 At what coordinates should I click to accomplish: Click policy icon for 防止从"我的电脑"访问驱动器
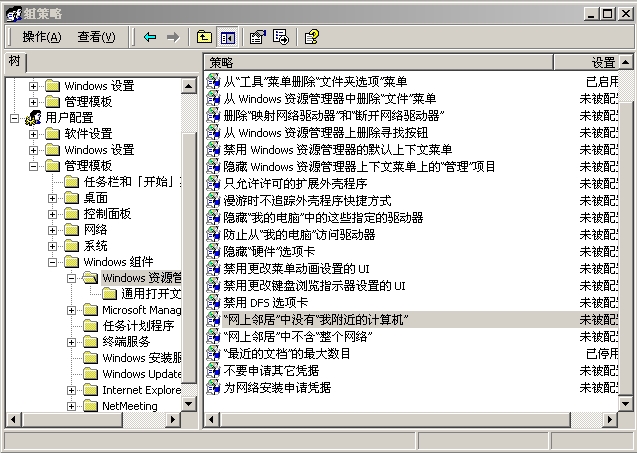(213, 234)
